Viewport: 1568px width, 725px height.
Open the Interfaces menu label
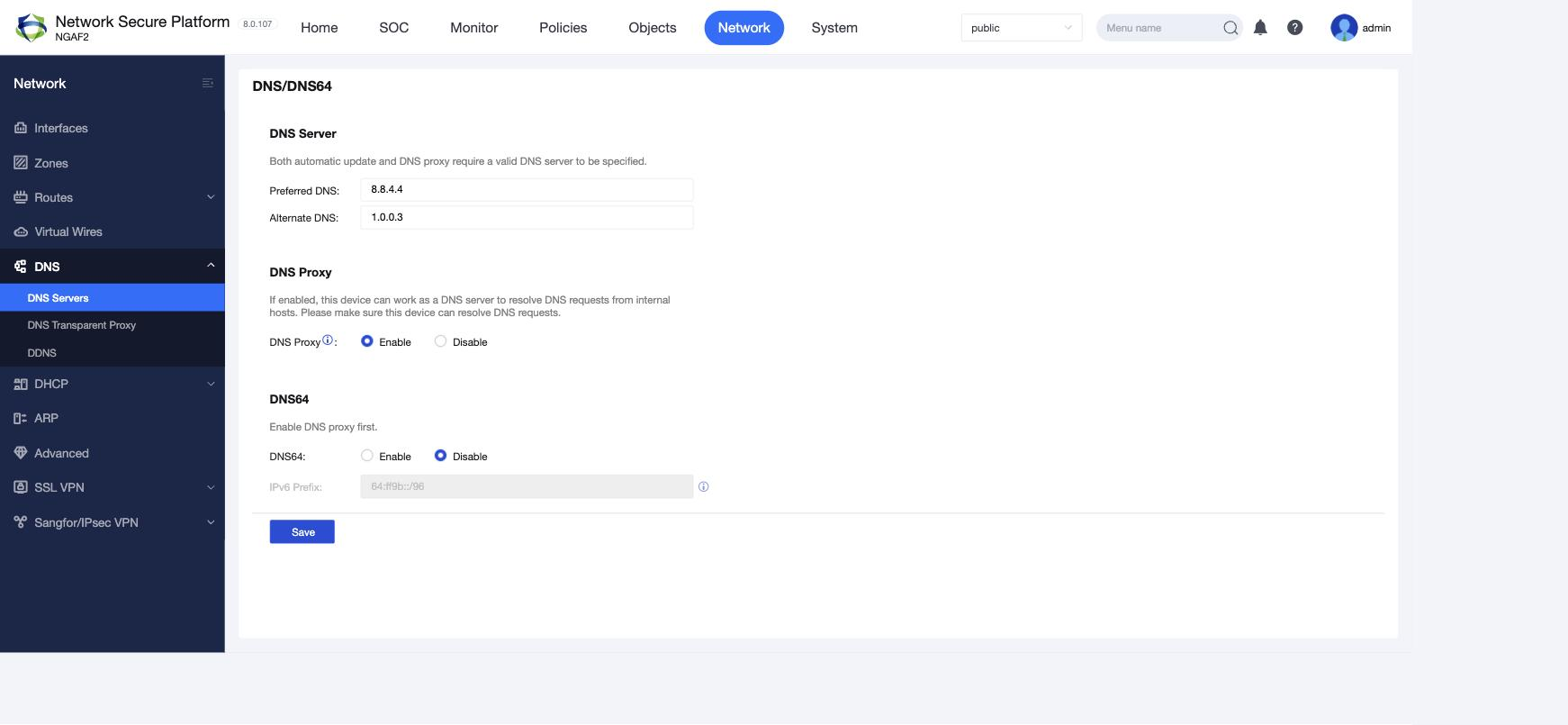61,128
